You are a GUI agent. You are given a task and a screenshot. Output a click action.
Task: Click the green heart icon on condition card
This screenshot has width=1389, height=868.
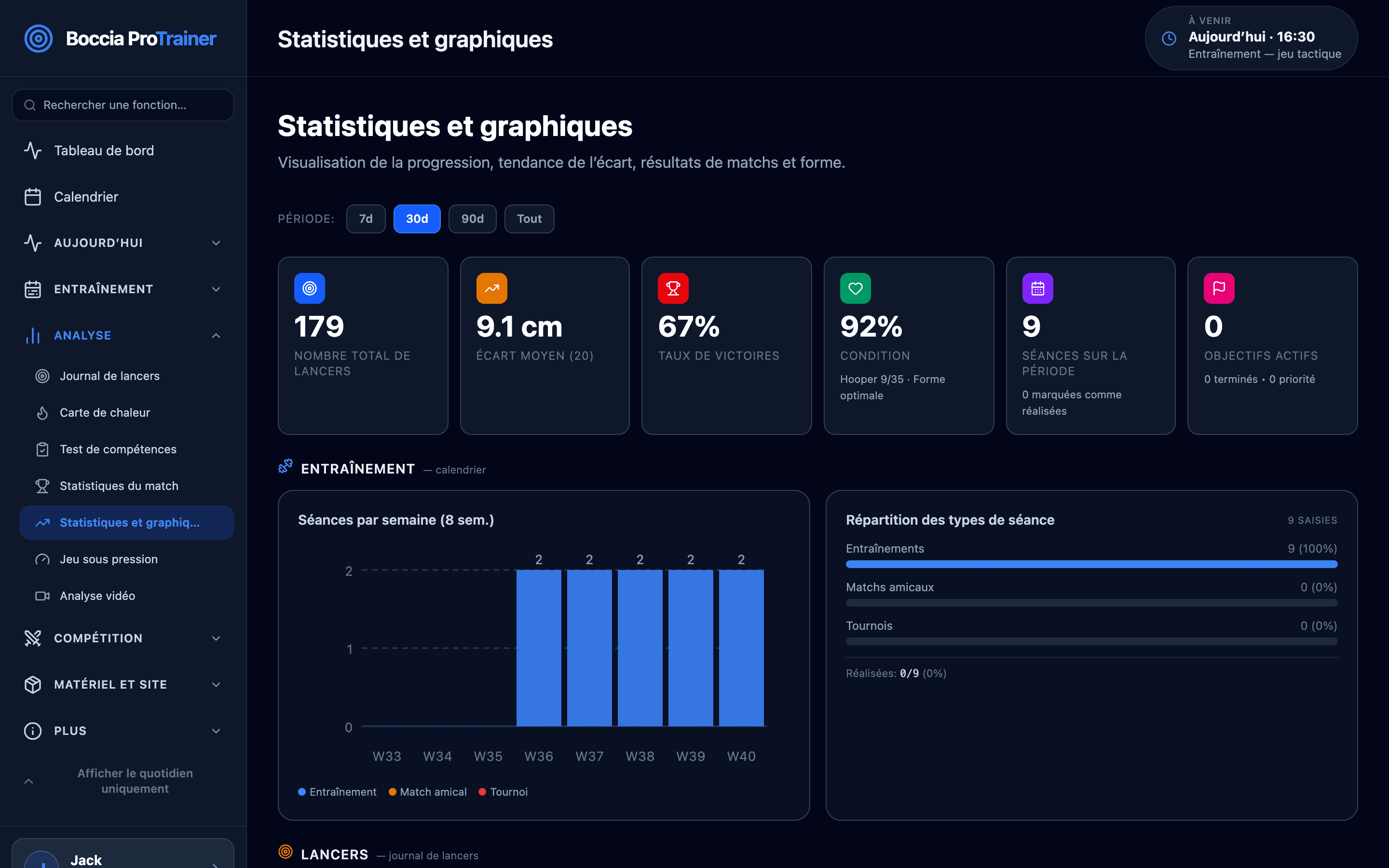click(855, 288)
